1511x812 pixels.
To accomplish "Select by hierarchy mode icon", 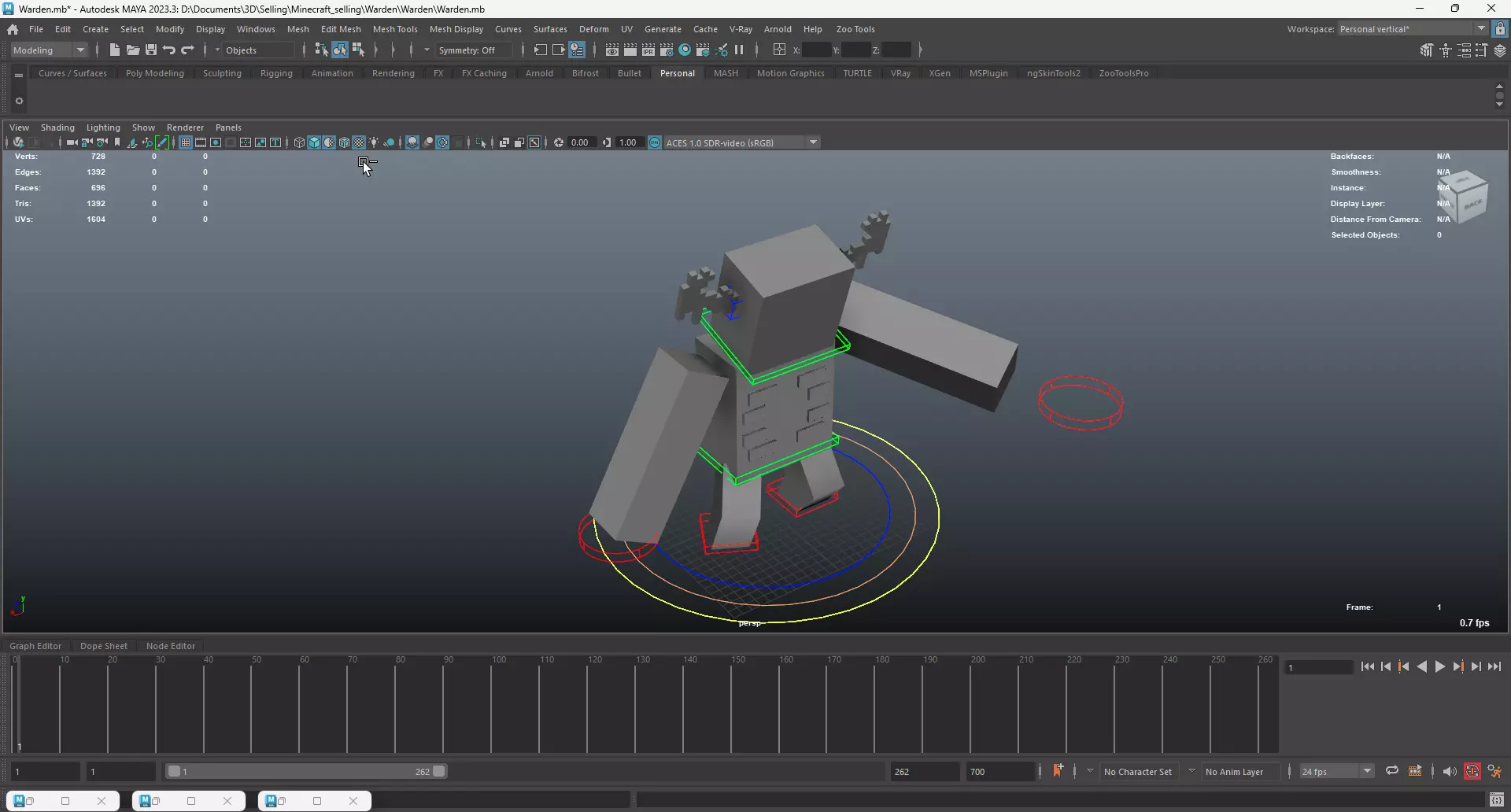I will pos(321,50).
